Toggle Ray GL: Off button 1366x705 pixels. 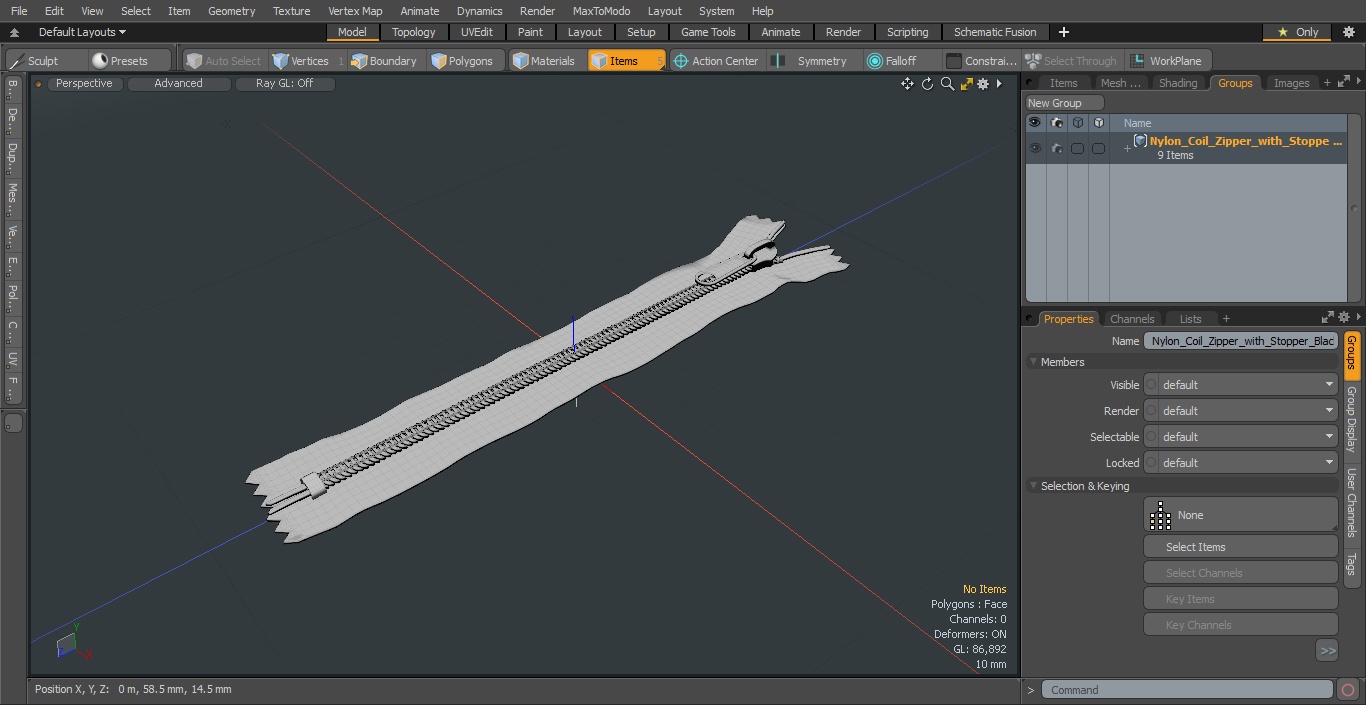click(284, 83)
